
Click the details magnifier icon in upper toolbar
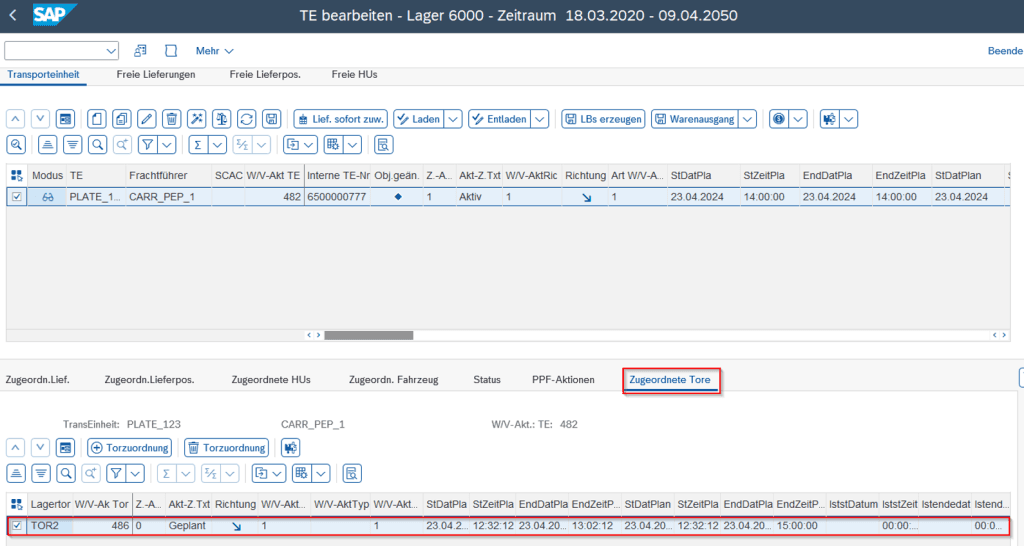pyautogui.click(x=16, y=145)
